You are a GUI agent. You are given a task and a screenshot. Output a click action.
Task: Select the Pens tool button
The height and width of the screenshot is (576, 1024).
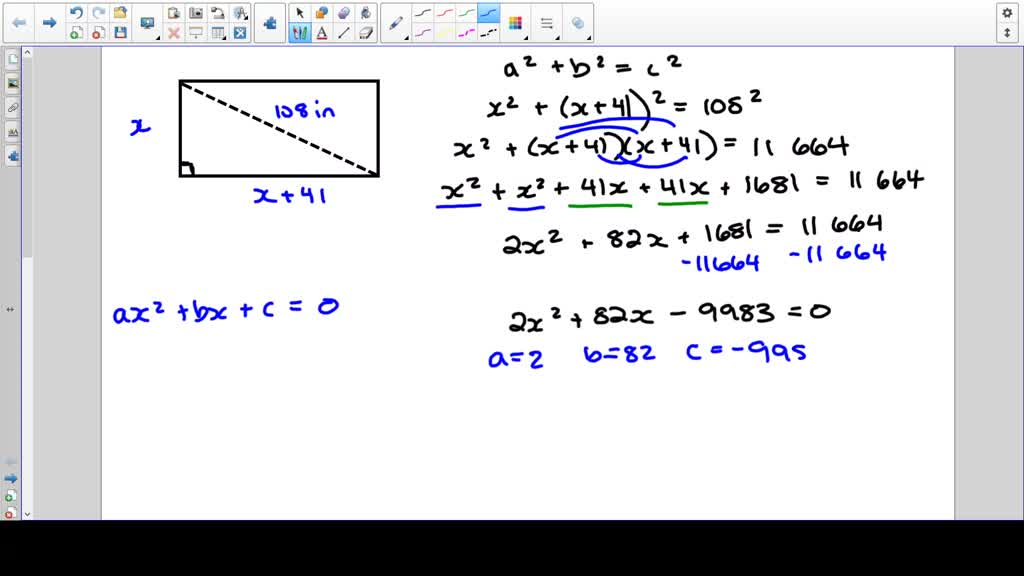[300, 33]
